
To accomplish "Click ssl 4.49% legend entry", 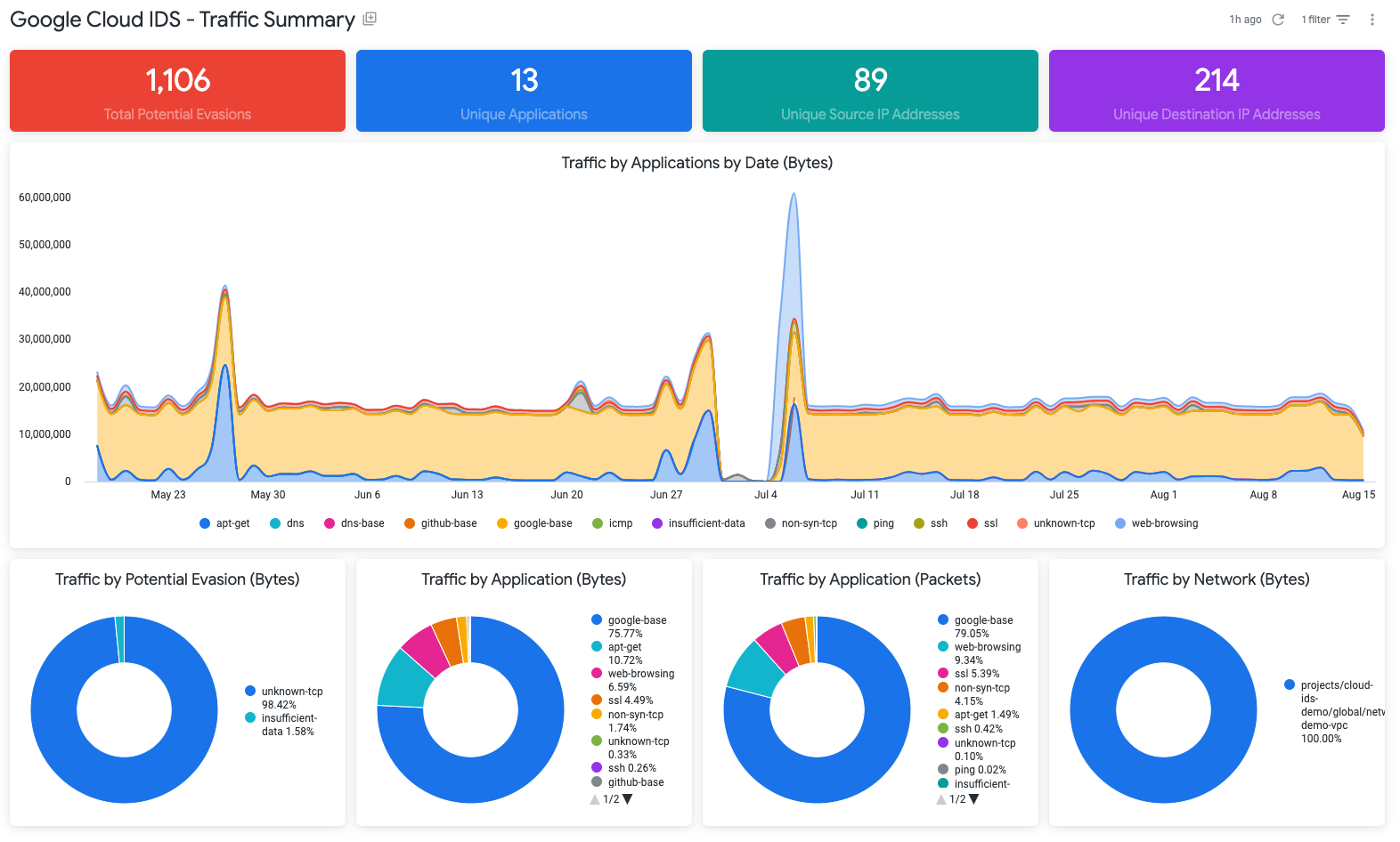I will pos(623,700).
